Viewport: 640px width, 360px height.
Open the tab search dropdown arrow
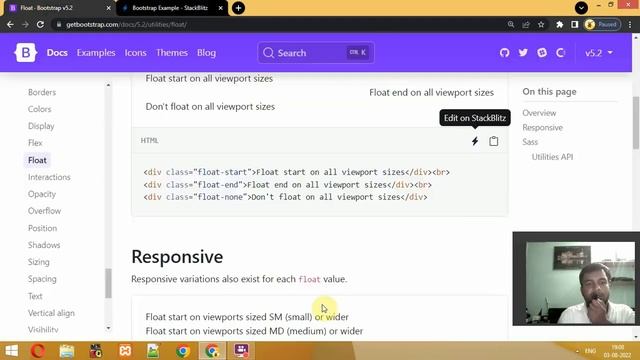tap(581, 7)
